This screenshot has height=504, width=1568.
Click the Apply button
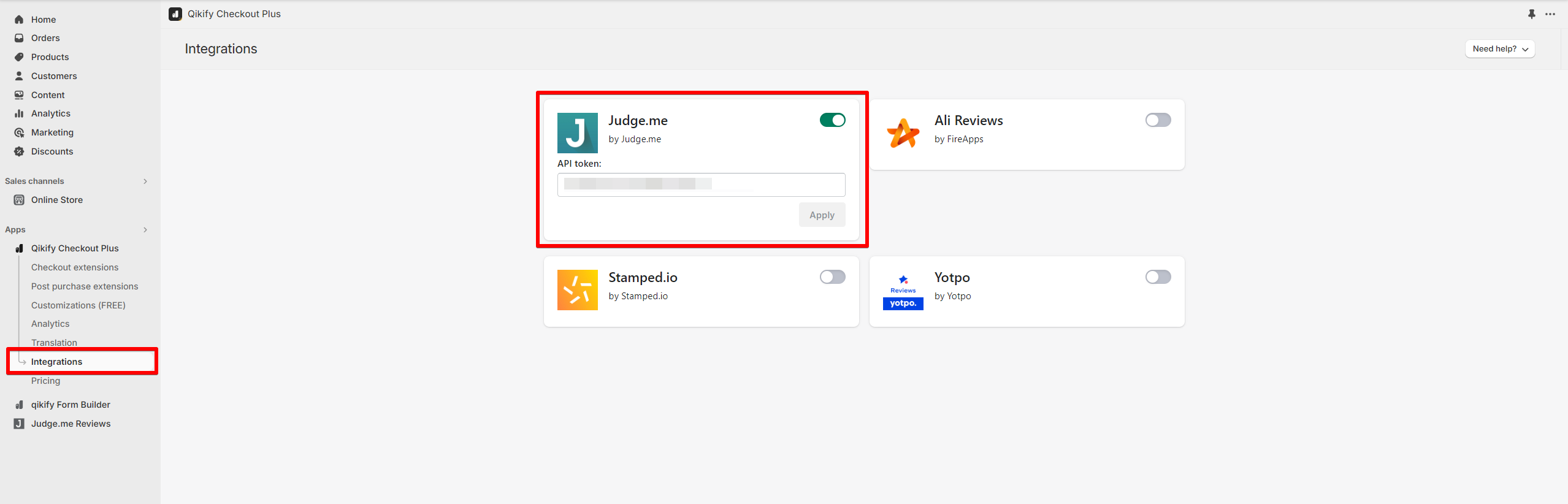point(822,215)
